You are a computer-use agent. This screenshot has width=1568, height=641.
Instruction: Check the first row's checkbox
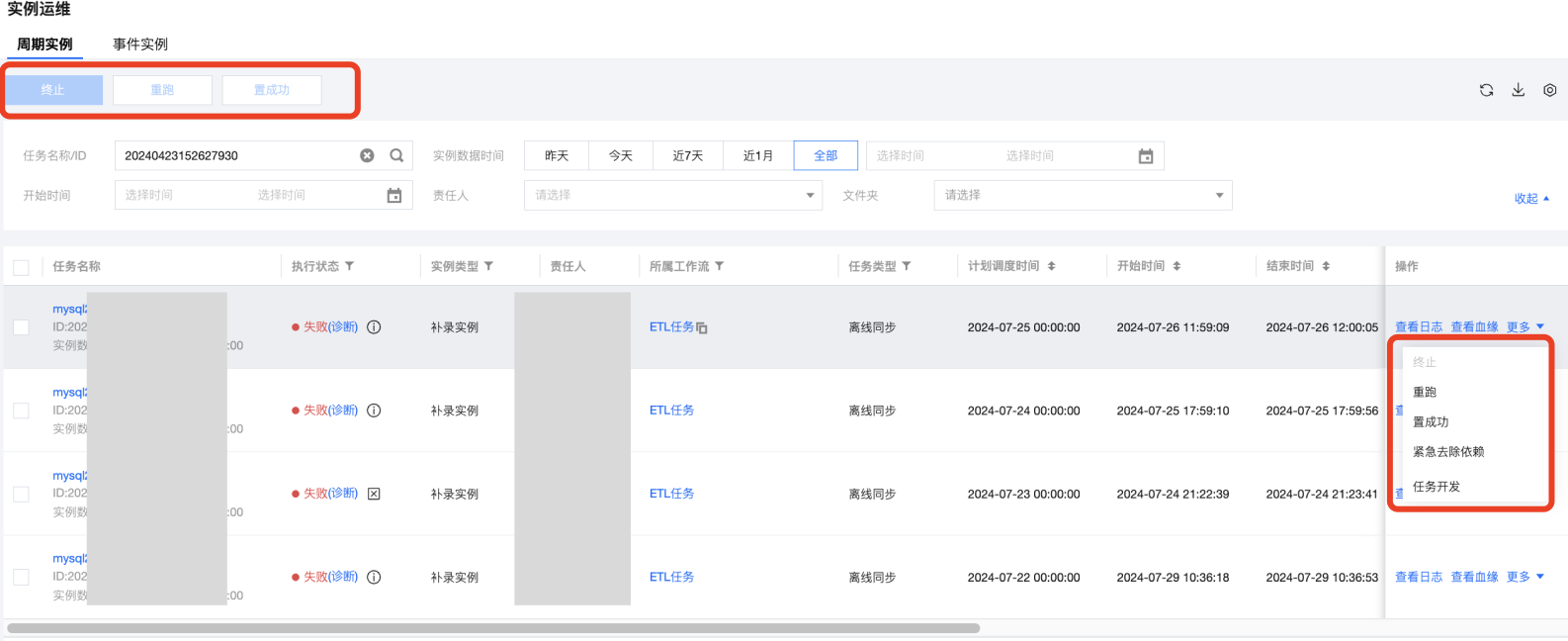click(21, 327)
